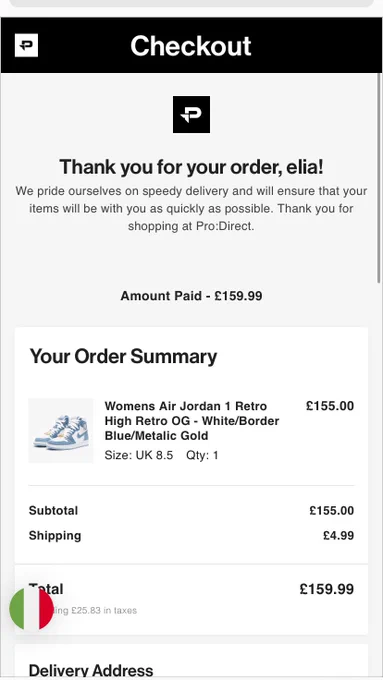Click the speedy delivery message paragraph
The width and height of the screenshot is (383, 680).
pos(191,209)
